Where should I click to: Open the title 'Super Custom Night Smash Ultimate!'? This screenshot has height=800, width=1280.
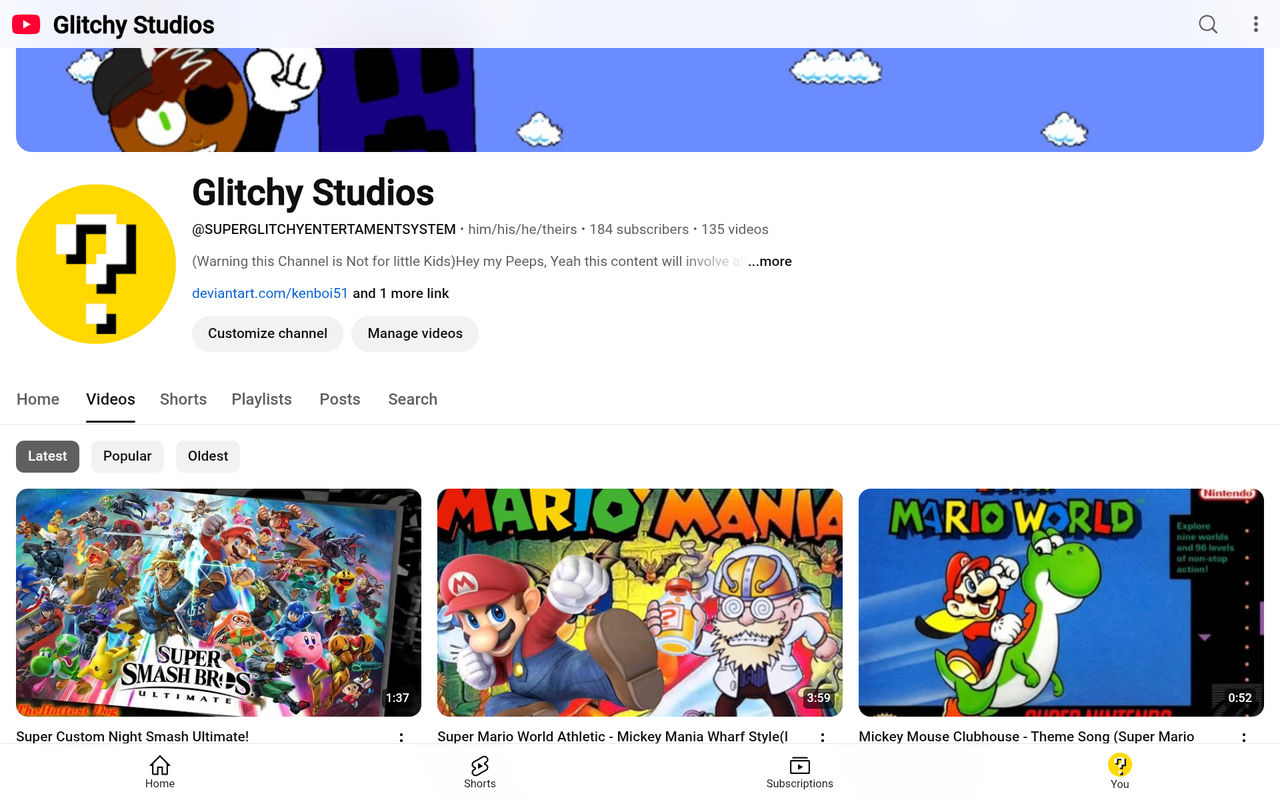[133, 737]
